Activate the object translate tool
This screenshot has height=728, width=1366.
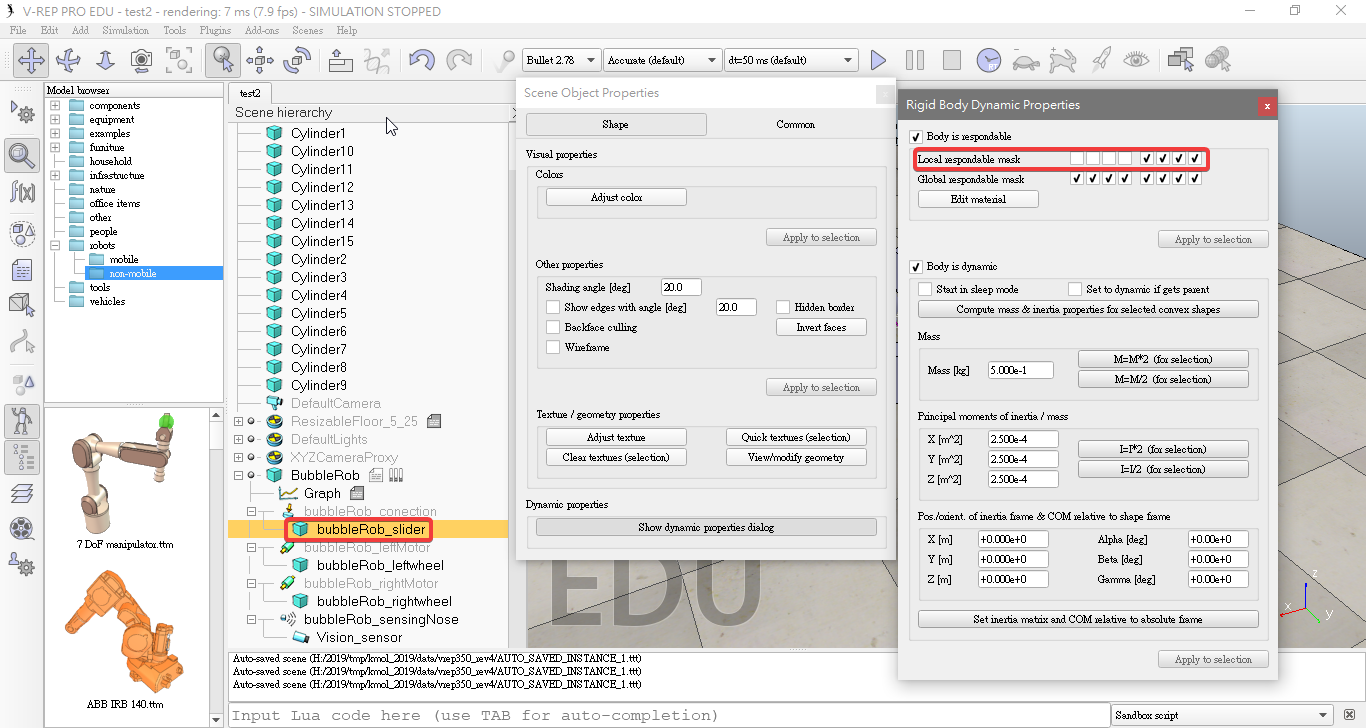260,60
